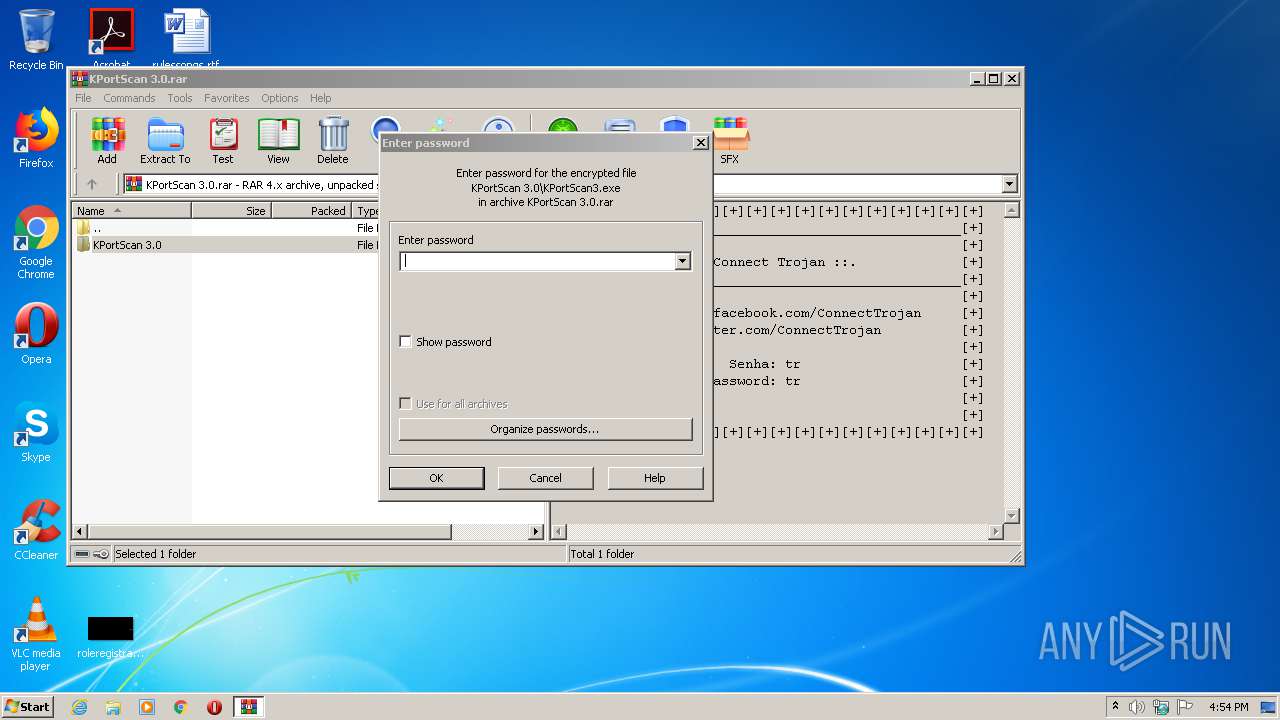Viewport: 1280px width, 720px height.
Task: Click the volume icon in system tray
Action: [1136, 707]
